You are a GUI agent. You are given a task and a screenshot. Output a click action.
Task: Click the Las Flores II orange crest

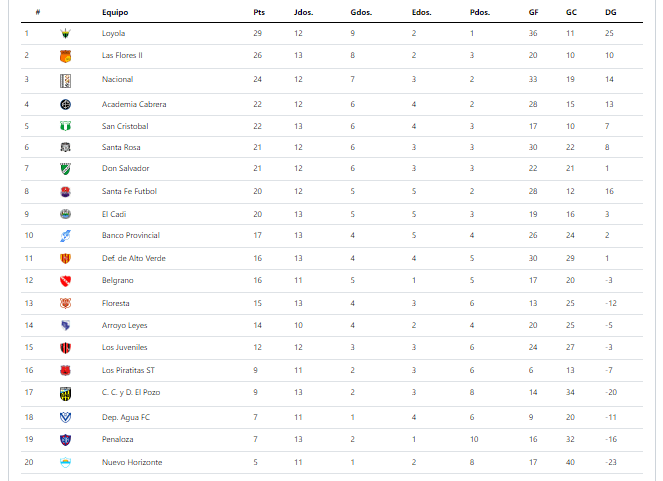(x=65, y=56)
